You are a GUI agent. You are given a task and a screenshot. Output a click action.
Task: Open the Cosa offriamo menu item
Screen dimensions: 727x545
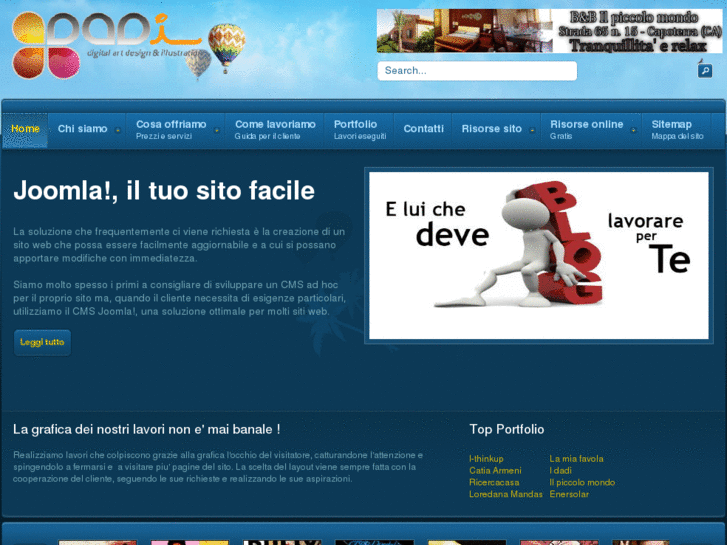coord(171,129)
